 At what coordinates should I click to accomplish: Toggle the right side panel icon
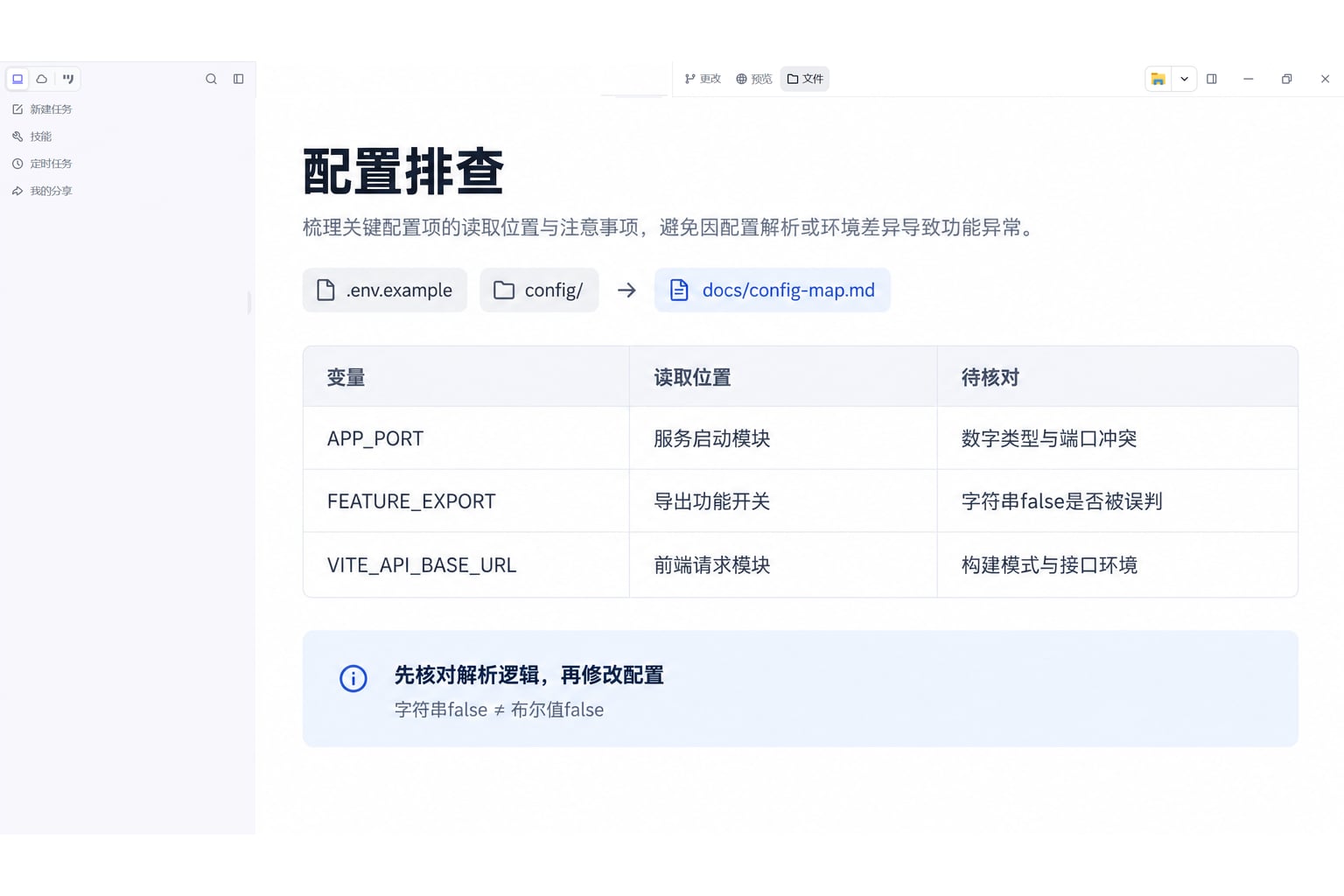pos(1212,79)
